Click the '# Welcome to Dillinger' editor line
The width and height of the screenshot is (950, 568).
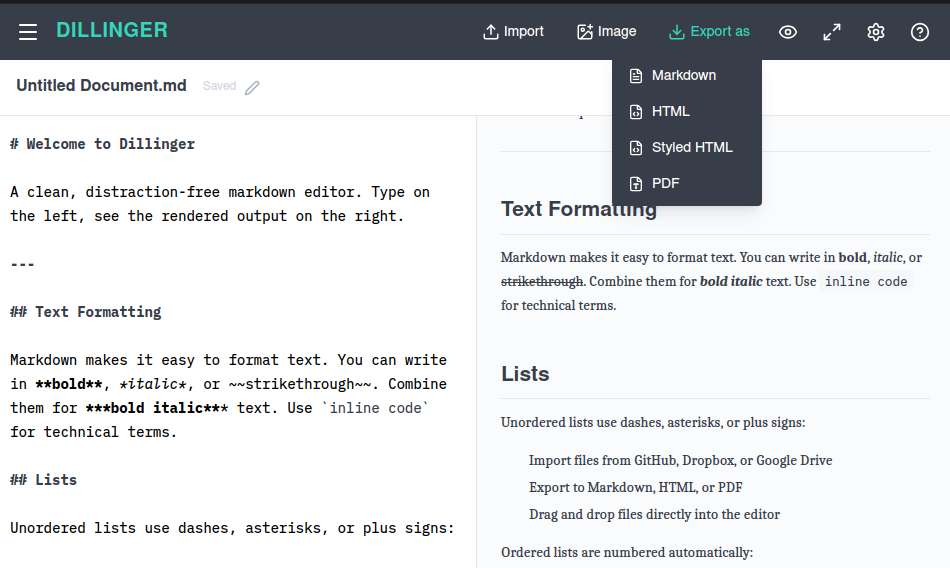(102, 144)
